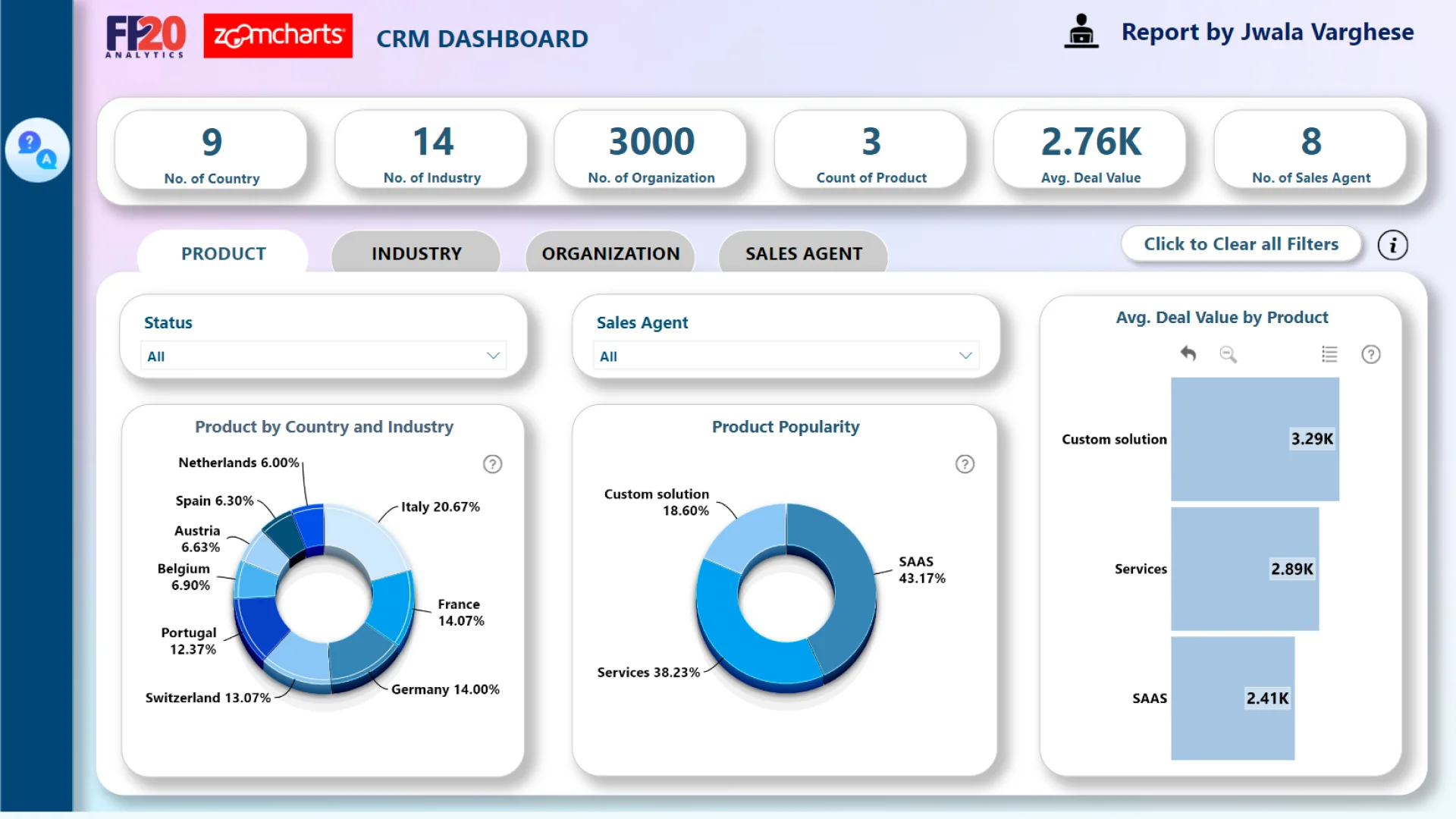Click the Product Popularity chart title
The image size is (1456, 819).
tap(786, 427)
